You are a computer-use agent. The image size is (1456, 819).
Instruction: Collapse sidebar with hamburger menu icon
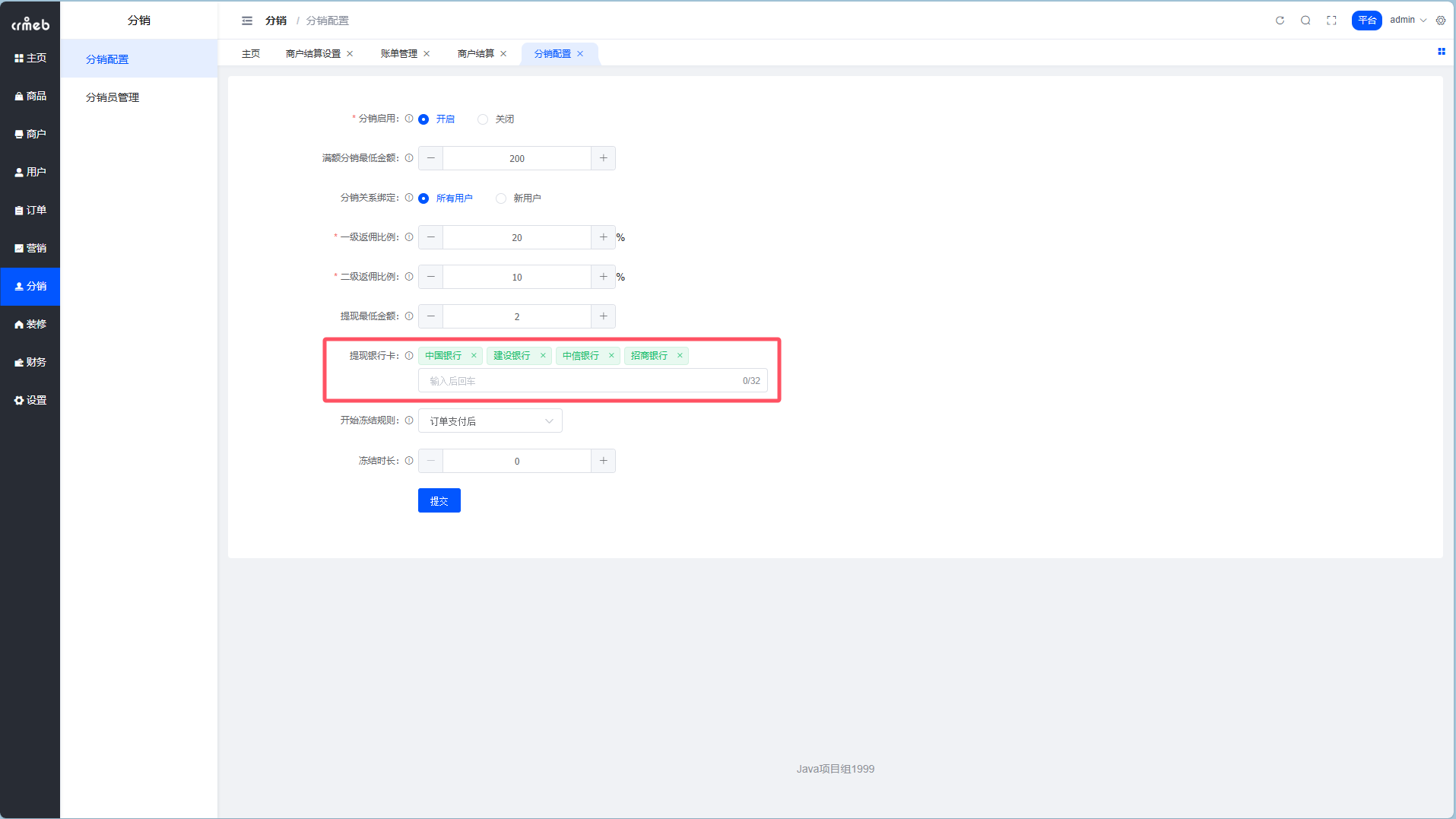pos(247,21)
